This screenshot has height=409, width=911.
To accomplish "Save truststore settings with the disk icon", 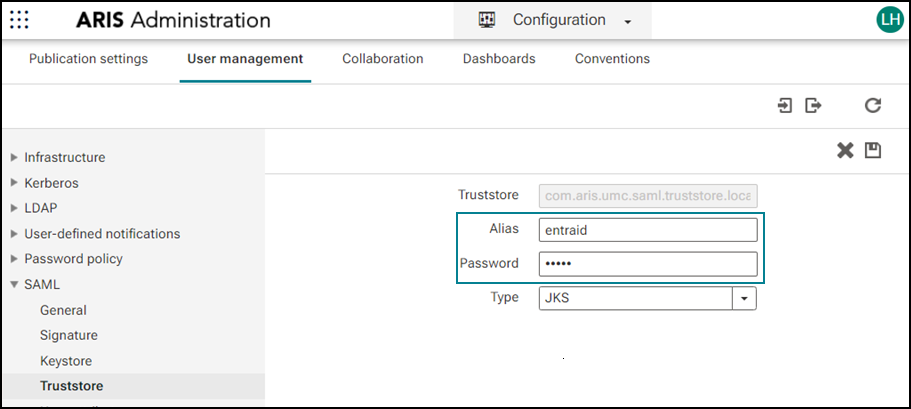I will point(873,151).
